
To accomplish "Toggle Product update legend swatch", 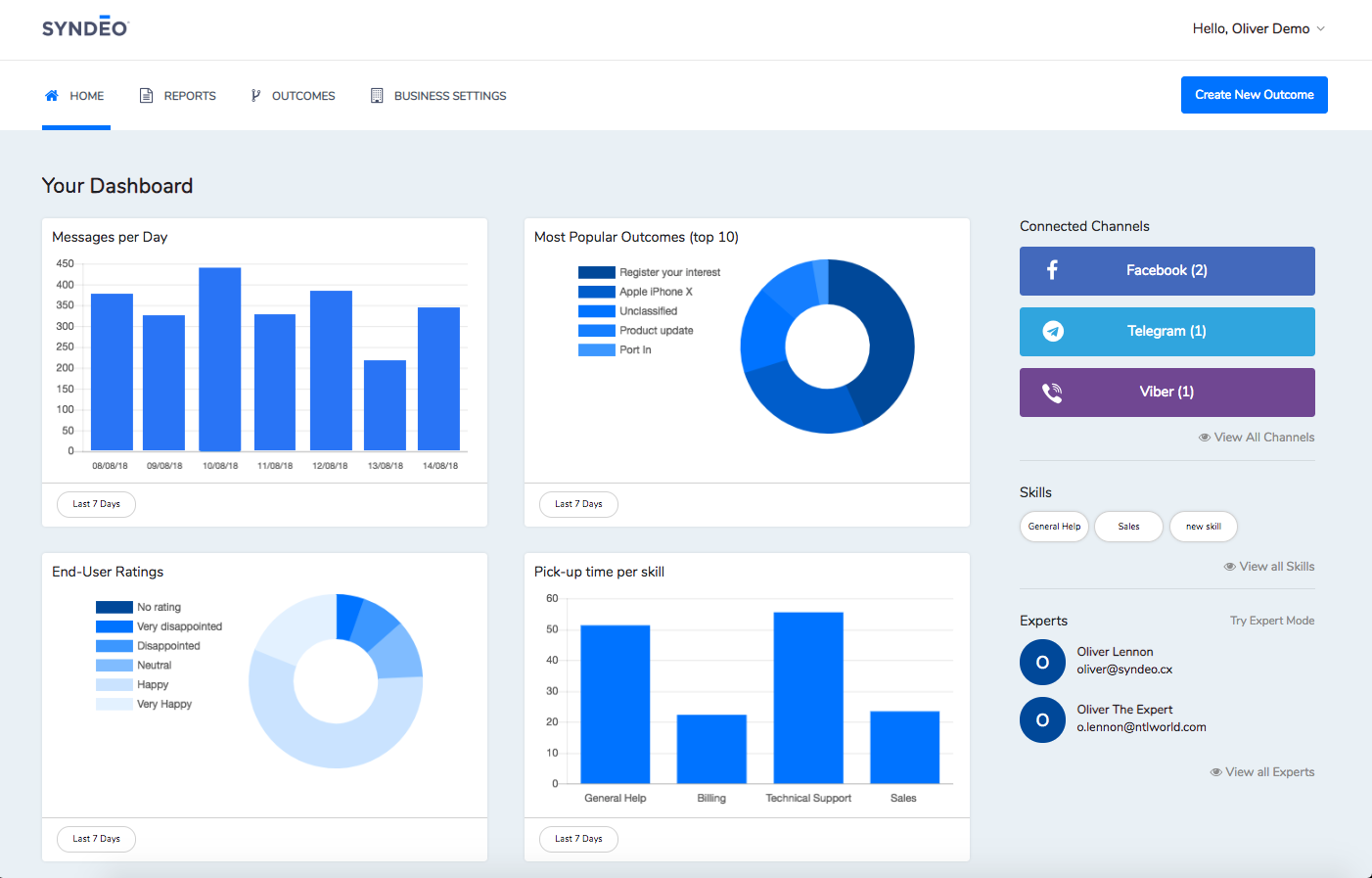I will coord(597,331).
